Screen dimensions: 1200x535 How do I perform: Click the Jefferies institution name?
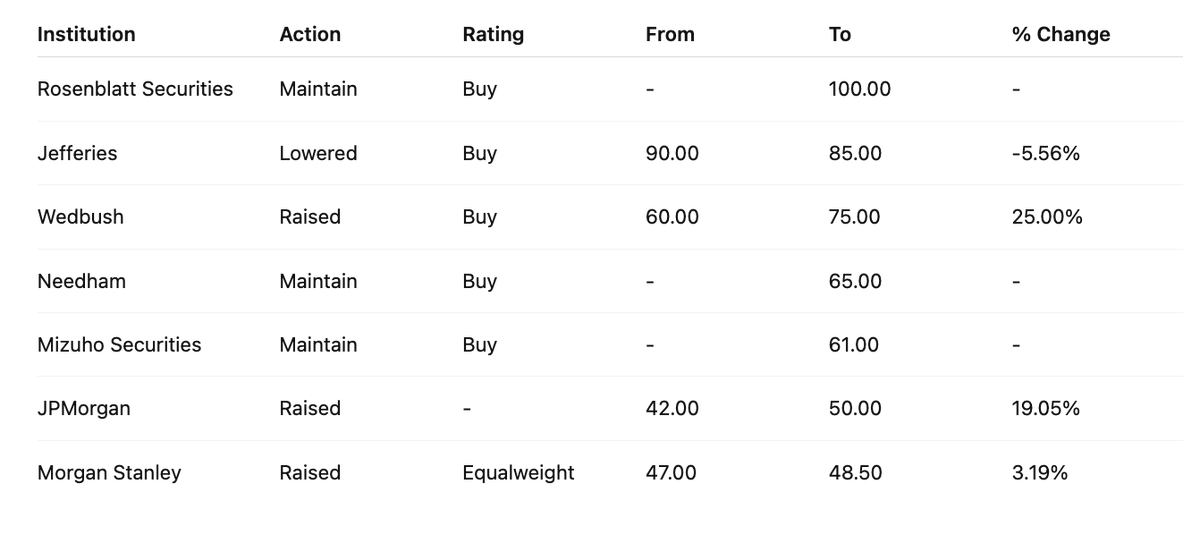pyautogui.click(x=77, y=153)
